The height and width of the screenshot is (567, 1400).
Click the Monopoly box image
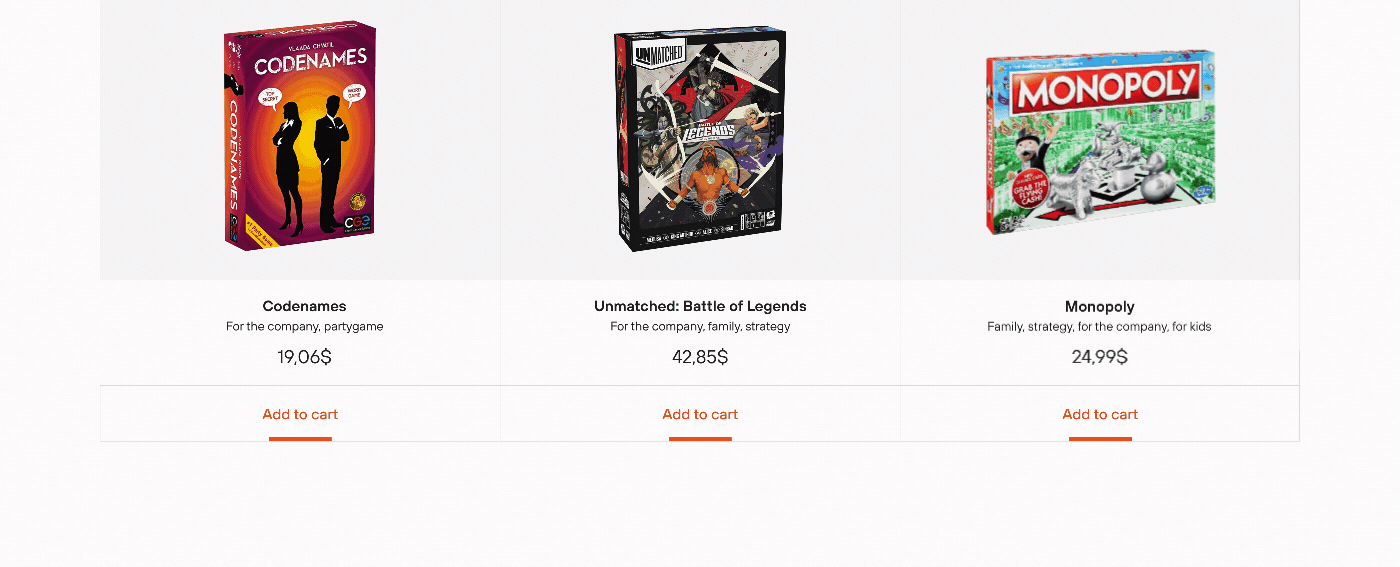coord(1100,142)
